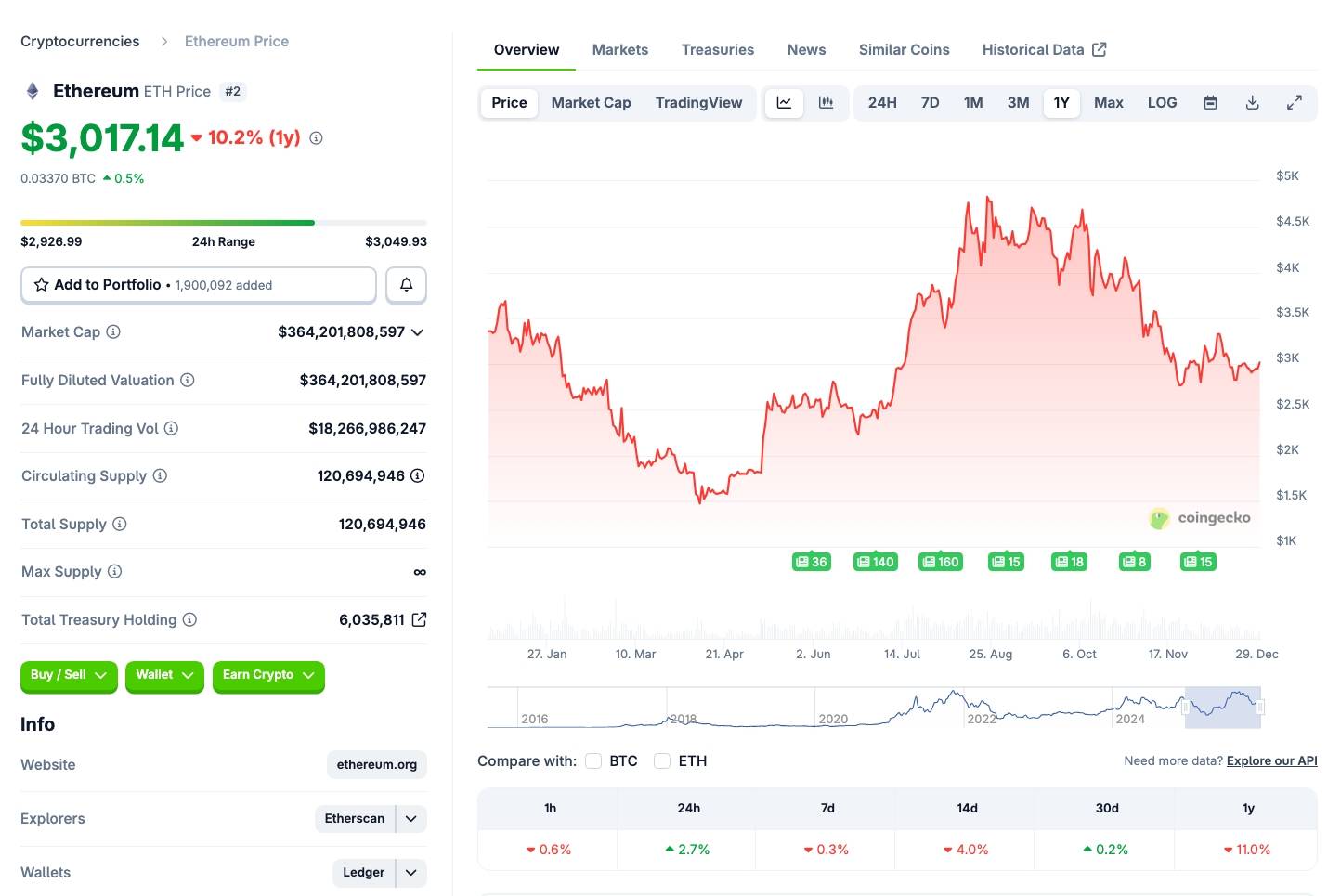This screenshot has width=1328, height=896.
Task: Click the price alert bell icon
Action: [x=406, y=285]
